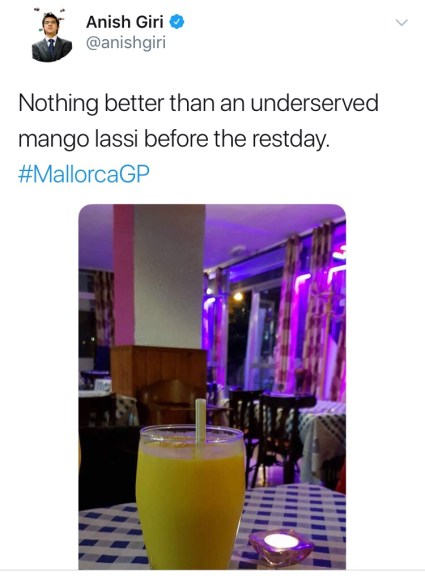The image size is (425, 576).
Task: Select the text 'mango lassi before the restday.'
Action: tap(173, 139)
